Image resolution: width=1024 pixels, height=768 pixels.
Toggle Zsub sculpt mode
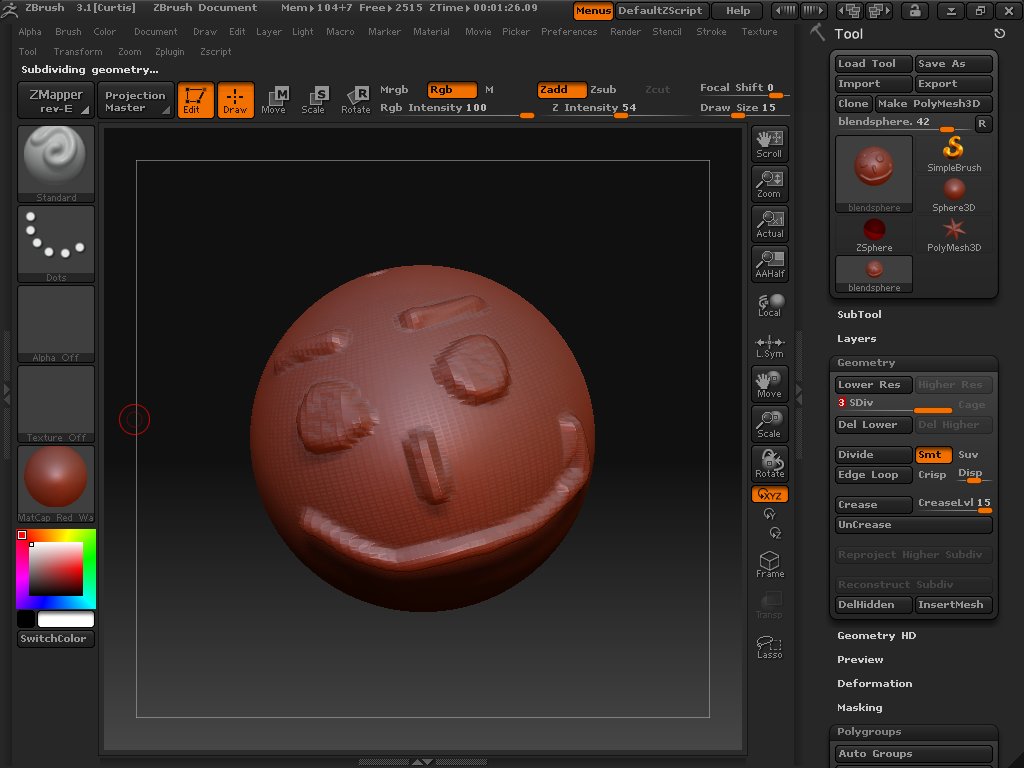coord(603,89)
